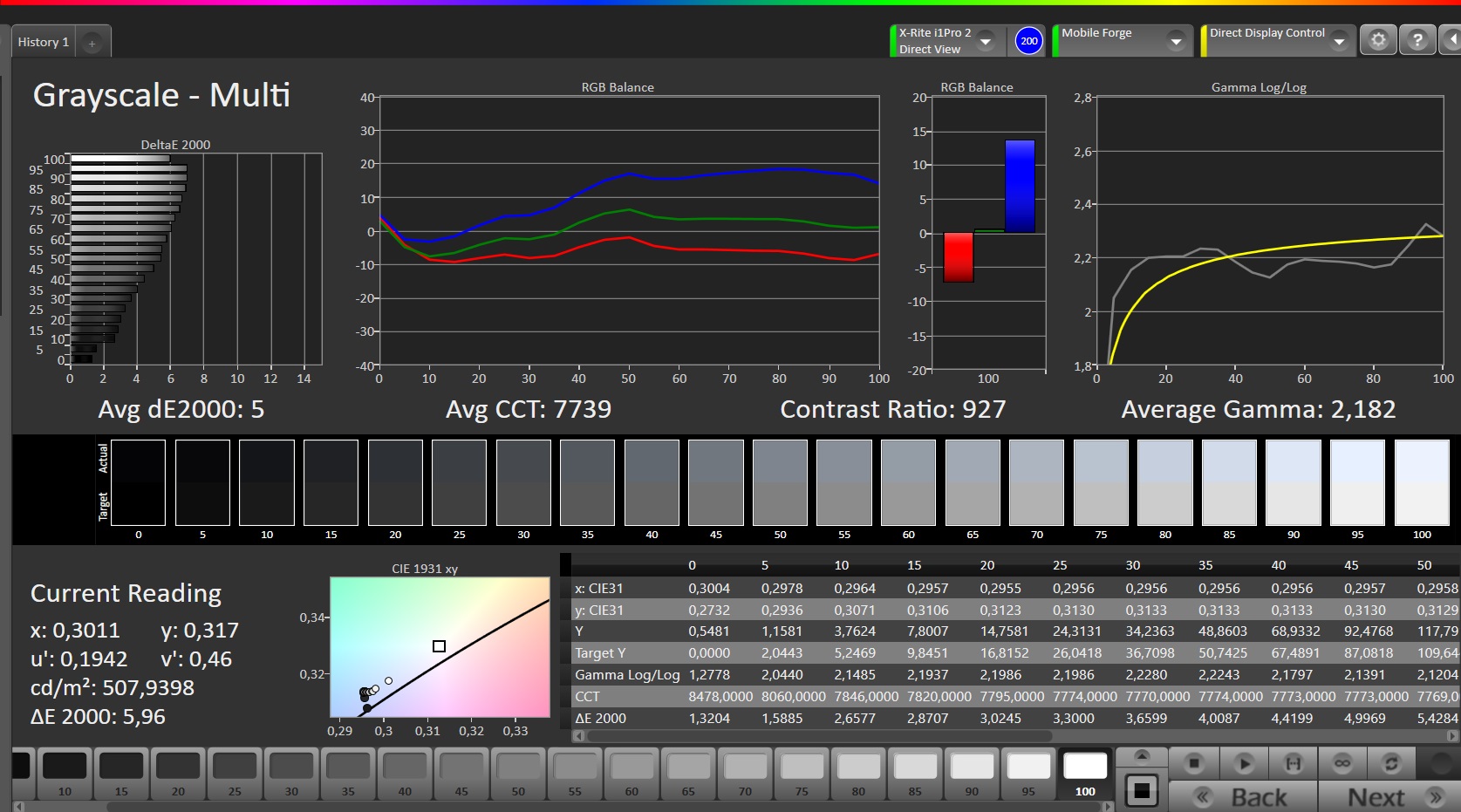Start reading with the play button
1461x812 pixels.
pos(1245,763)
